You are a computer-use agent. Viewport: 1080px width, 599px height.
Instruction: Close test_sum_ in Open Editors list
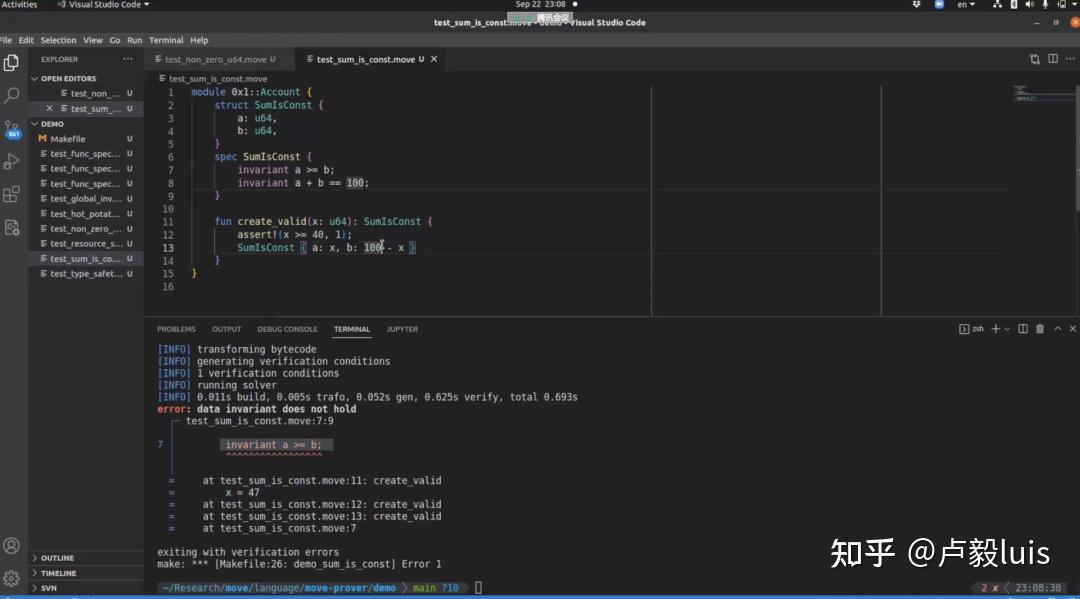coord(49,109)
